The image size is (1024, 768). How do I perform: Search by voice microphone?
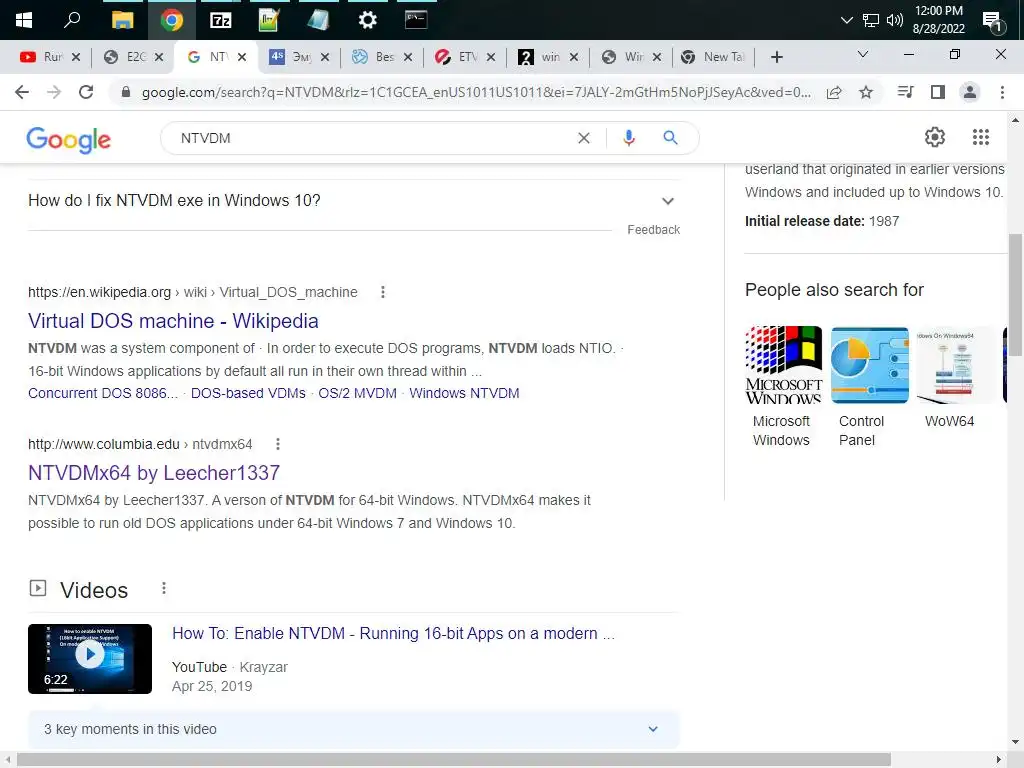tap(628, 138)
